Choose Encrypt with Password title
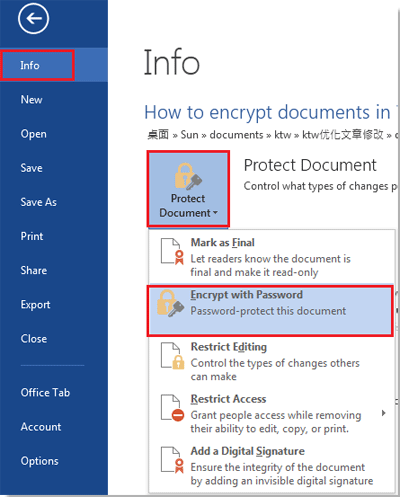400x497 pixels. pyautogui.click(x=246, y=295)
